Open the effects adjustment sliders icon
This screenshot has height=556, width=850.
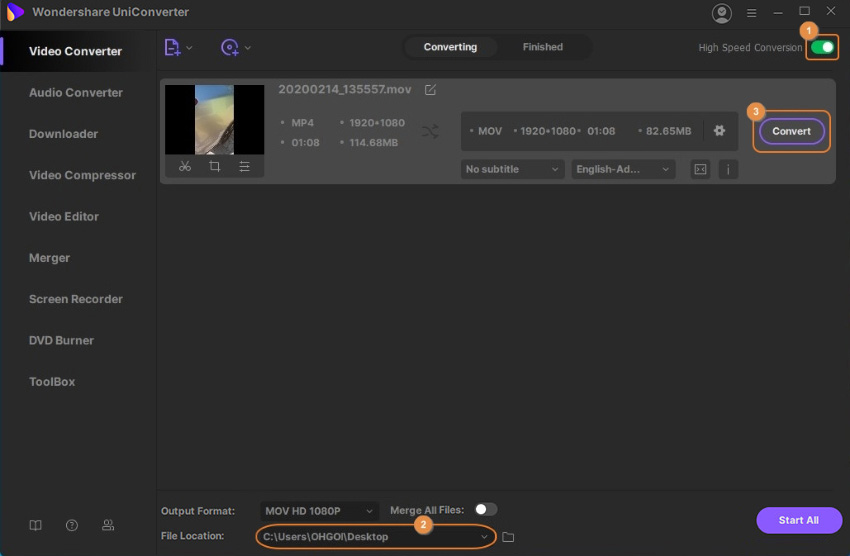(x=245, y=167)
